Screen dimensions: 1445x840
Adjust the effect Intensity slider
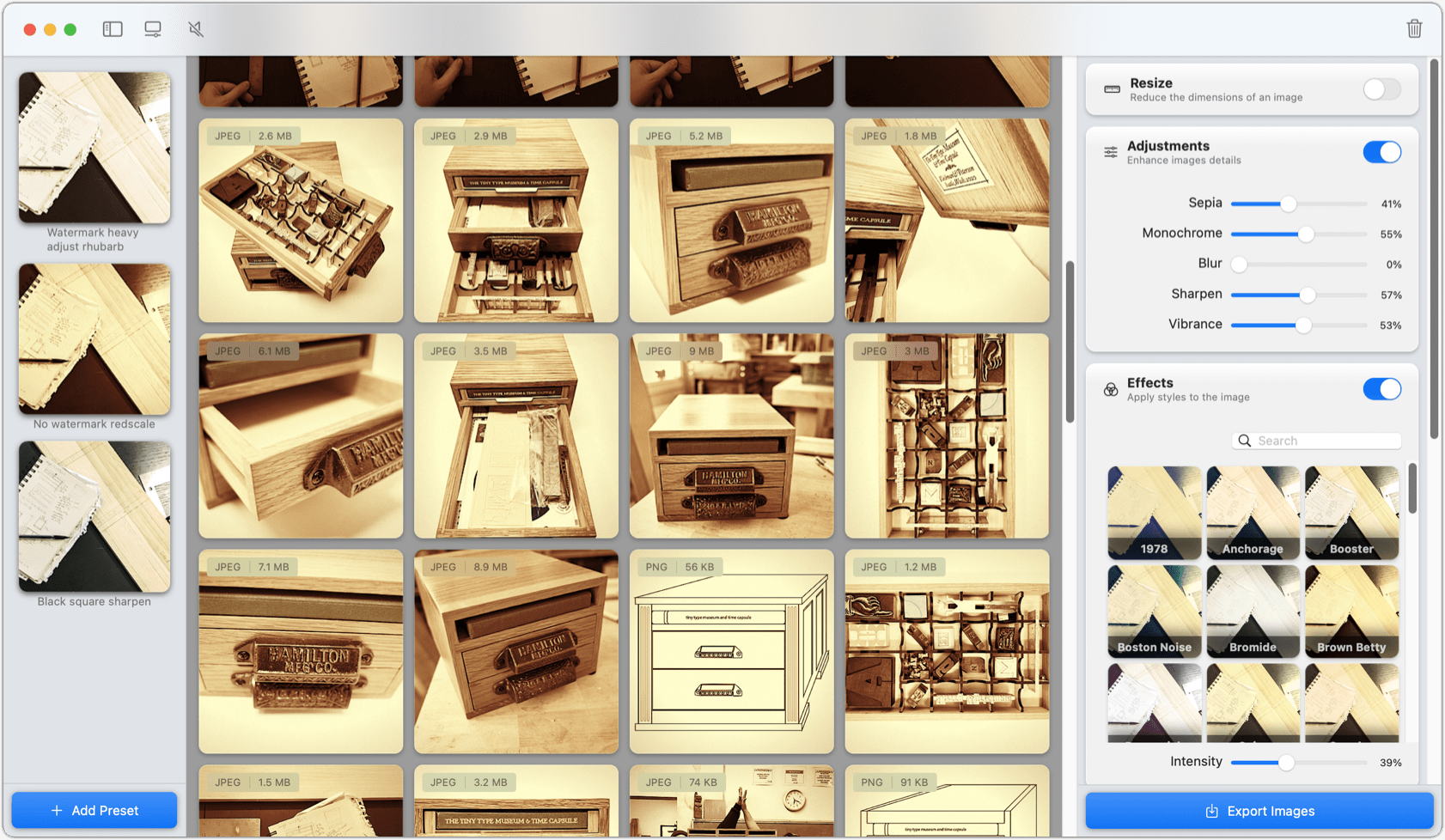click(1298, 762)
